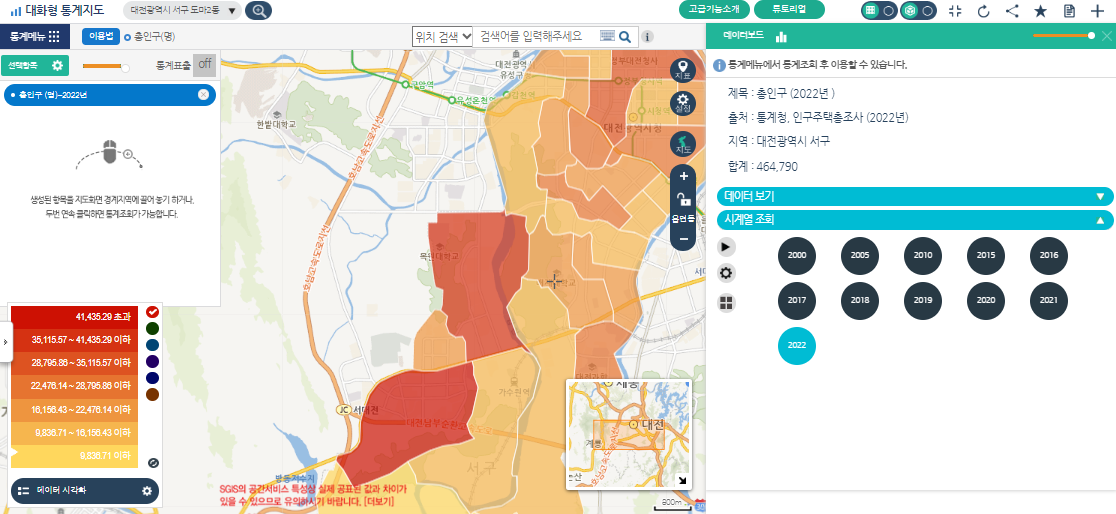Toggle the 통계표출 off switch

click(204, 65)
